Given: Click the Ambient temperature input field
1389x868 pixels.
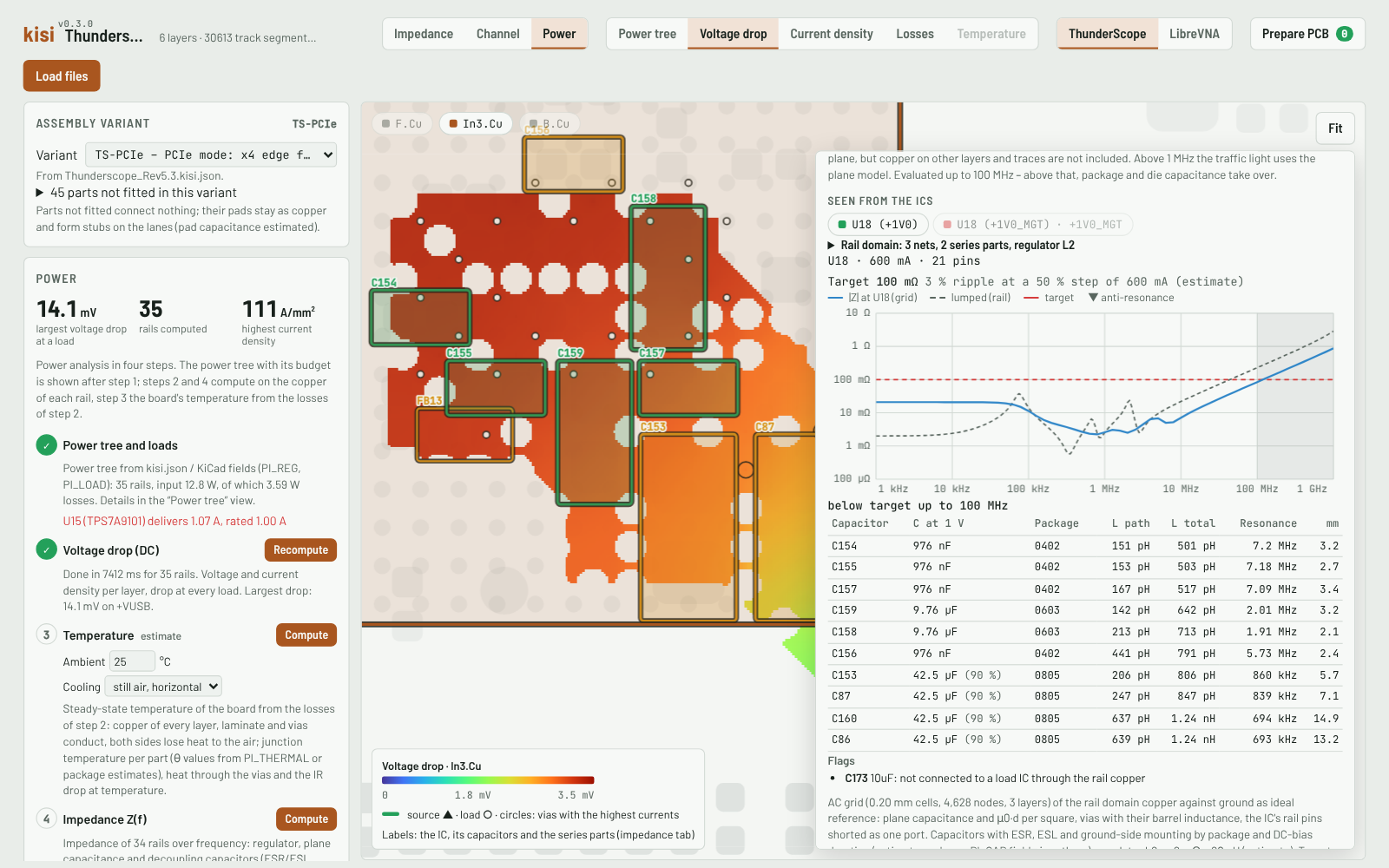Looking at the screenshot, I should coord(132,661).
